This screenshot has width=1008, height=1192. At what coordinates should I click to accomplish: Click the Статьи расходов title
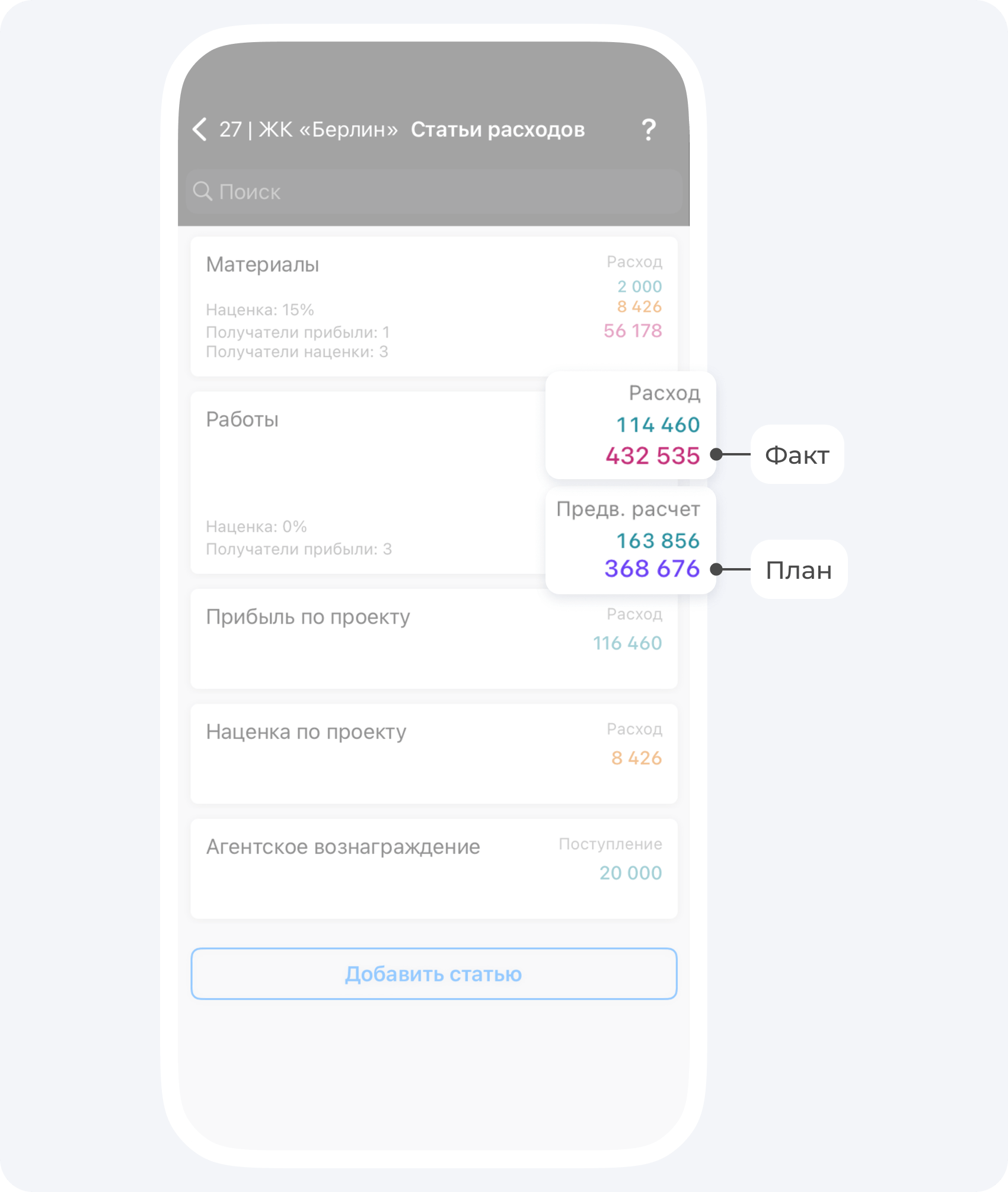pyautogui.click(x=497, y=130)
